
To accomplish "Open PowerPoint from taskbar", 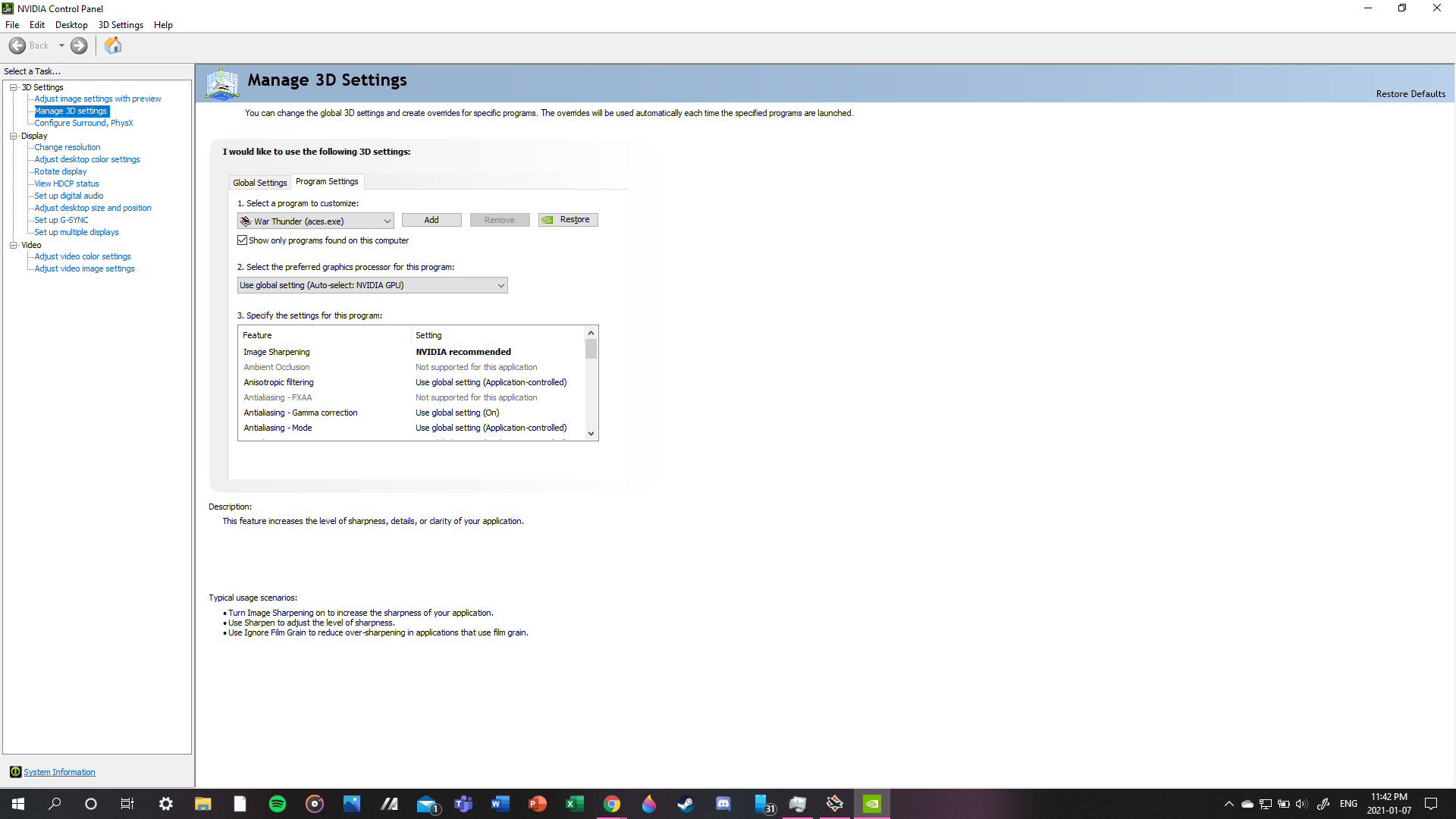I will coord(538,804).
